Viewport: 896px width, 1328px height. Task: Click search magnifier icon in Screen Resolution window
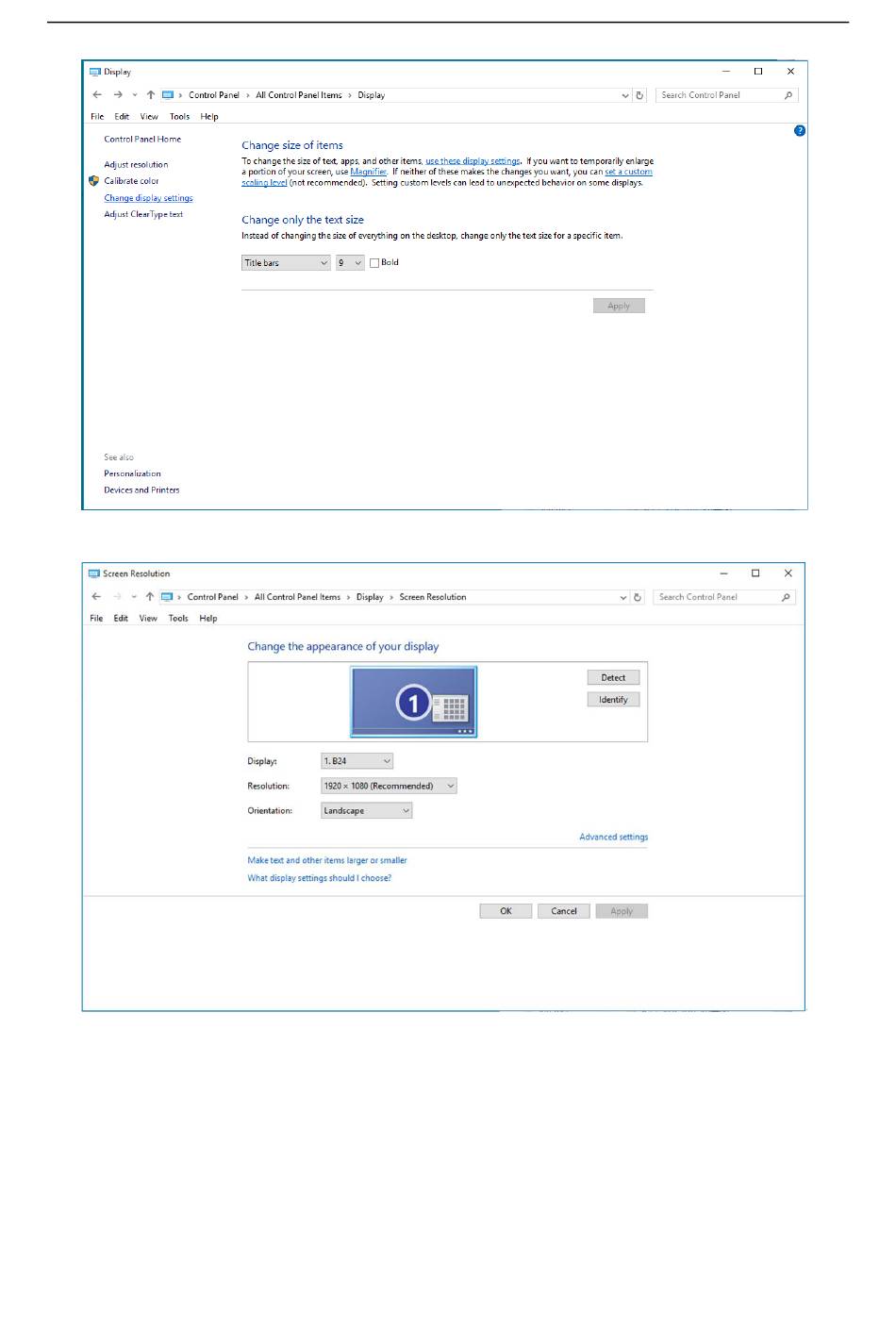click(786, 597)
